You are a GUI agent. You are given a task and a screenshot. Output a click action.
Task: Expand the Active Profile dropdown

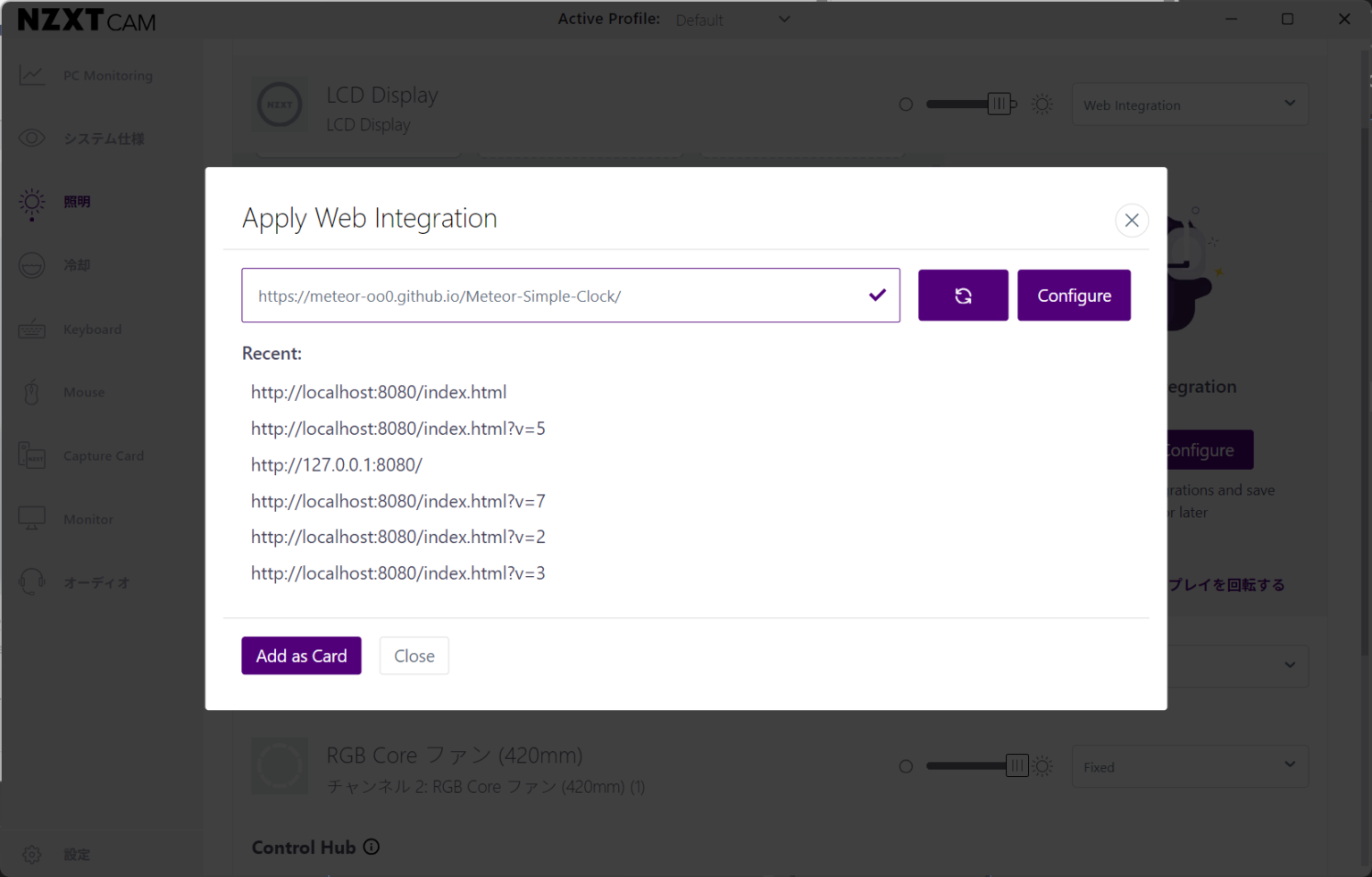[732, 20]
